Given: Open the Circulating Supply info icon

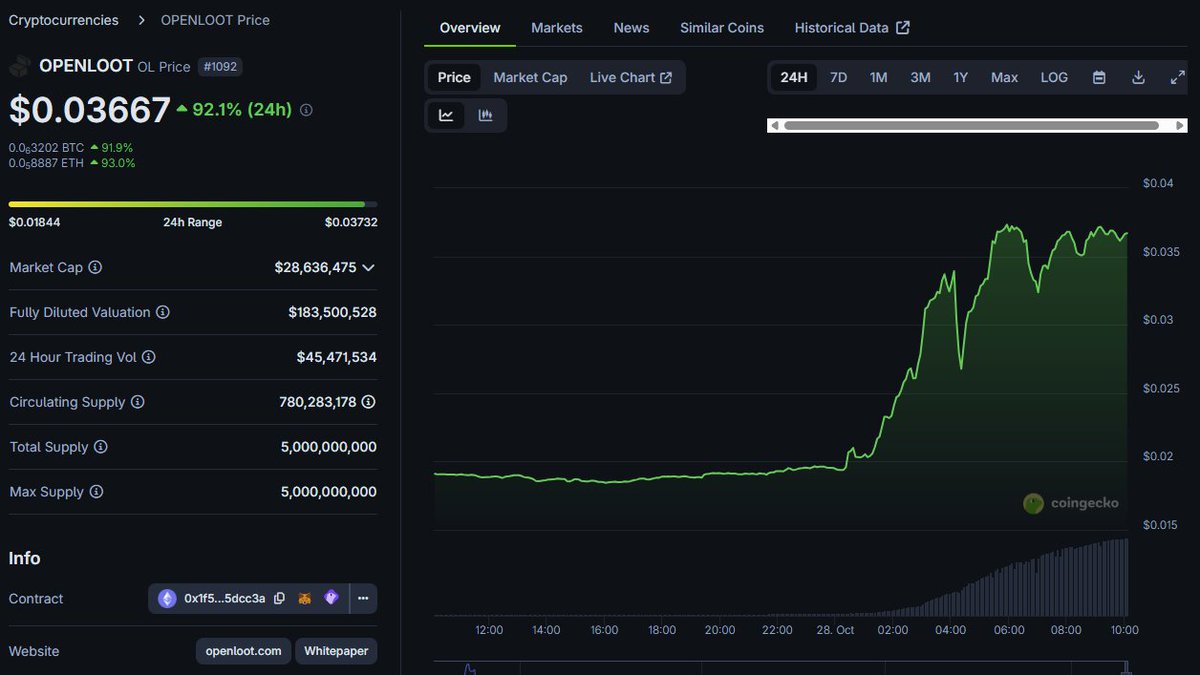Looking at the screenshot, I should [x=139, y=402].
